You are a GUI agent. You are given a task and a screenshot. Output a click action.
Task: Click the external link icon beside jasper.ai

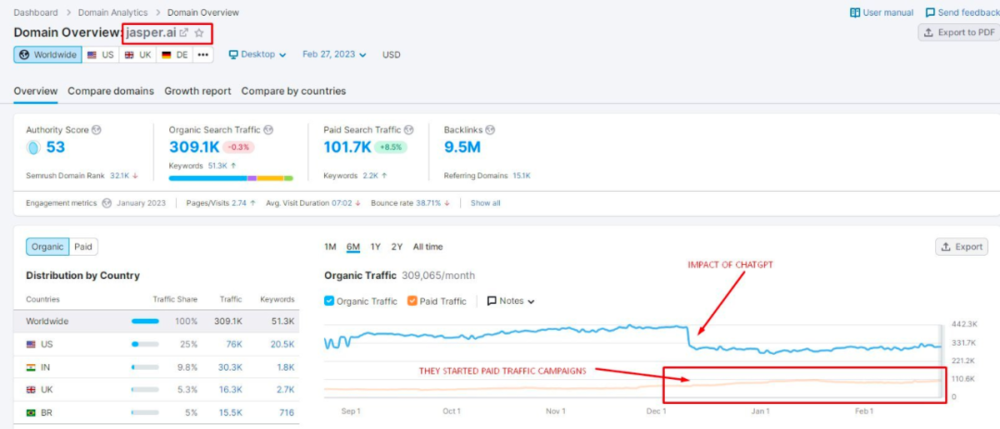(x=184, y=33)
